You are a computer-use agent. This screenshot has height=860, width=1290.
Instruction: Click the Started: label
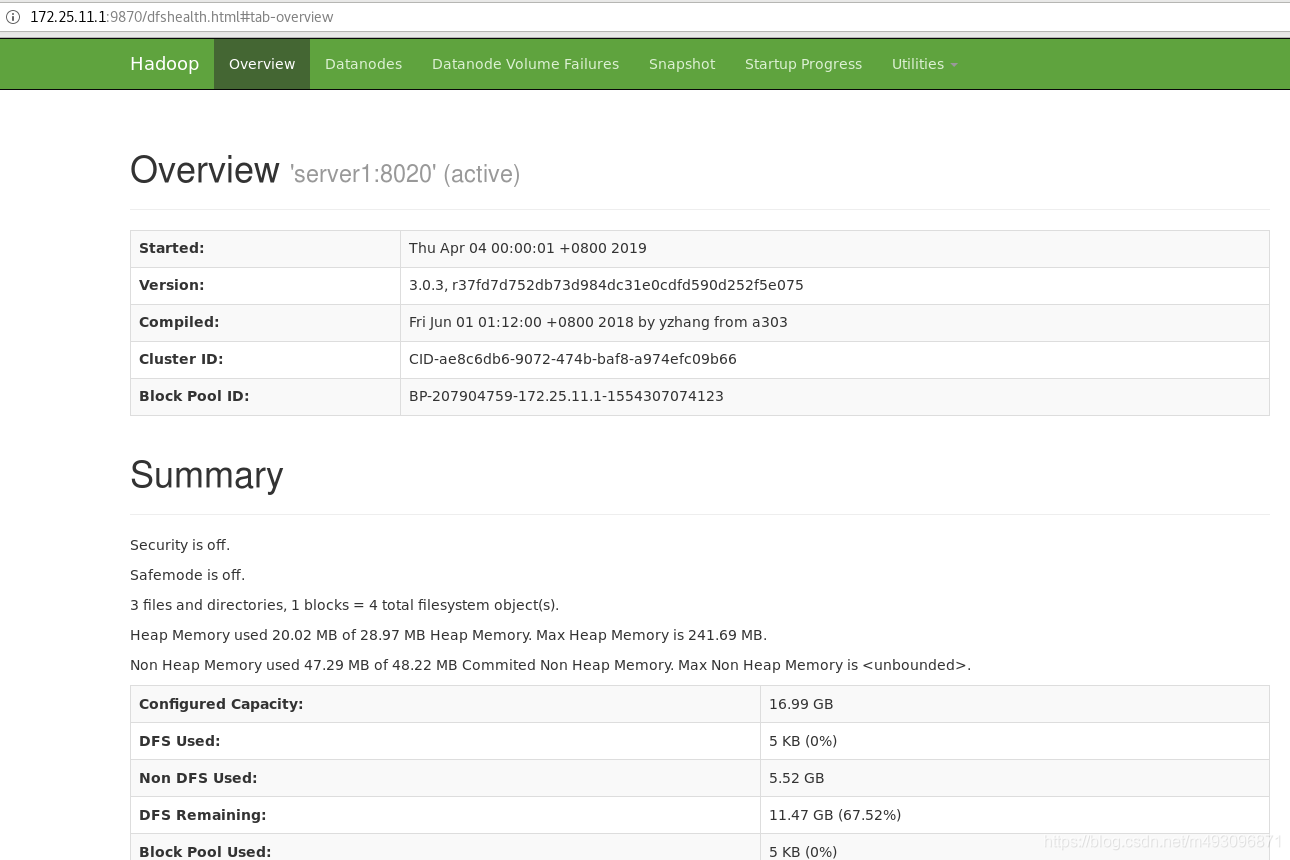(x=171, y=248)
